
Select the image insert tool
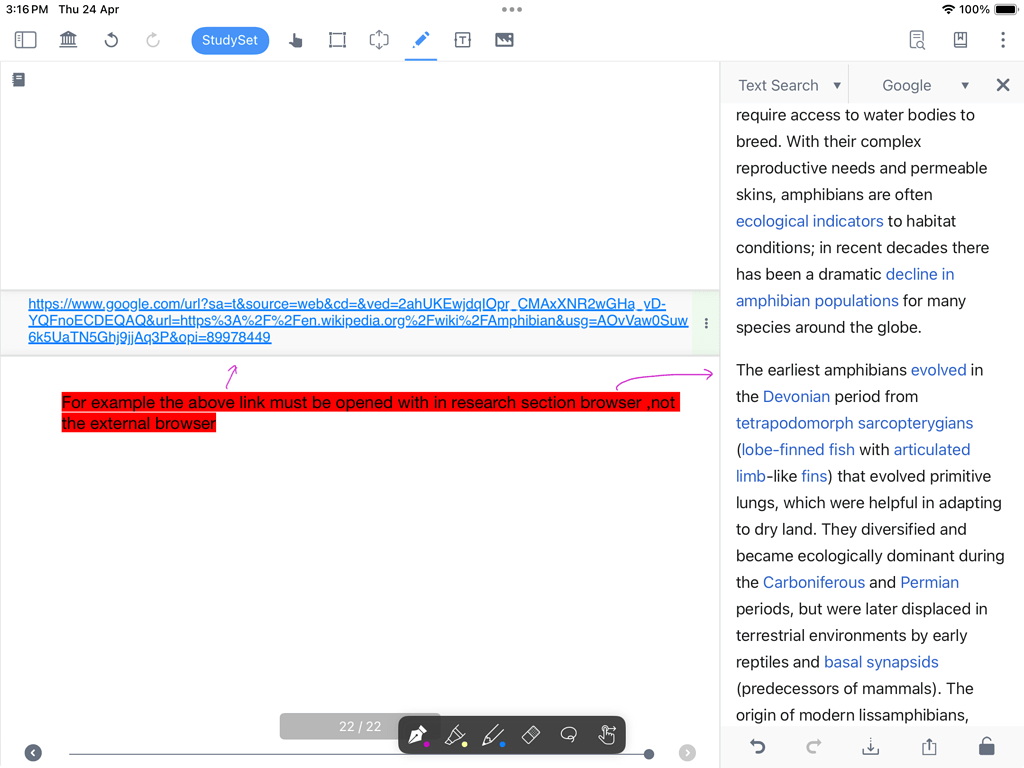(x=504, y=40)
